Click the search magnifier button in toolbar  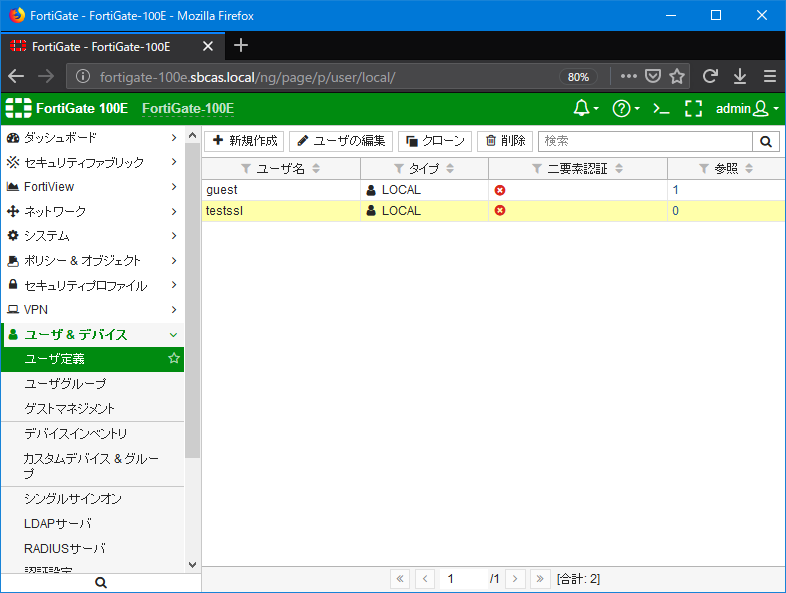pyautogui.click(x=765, y=141)
